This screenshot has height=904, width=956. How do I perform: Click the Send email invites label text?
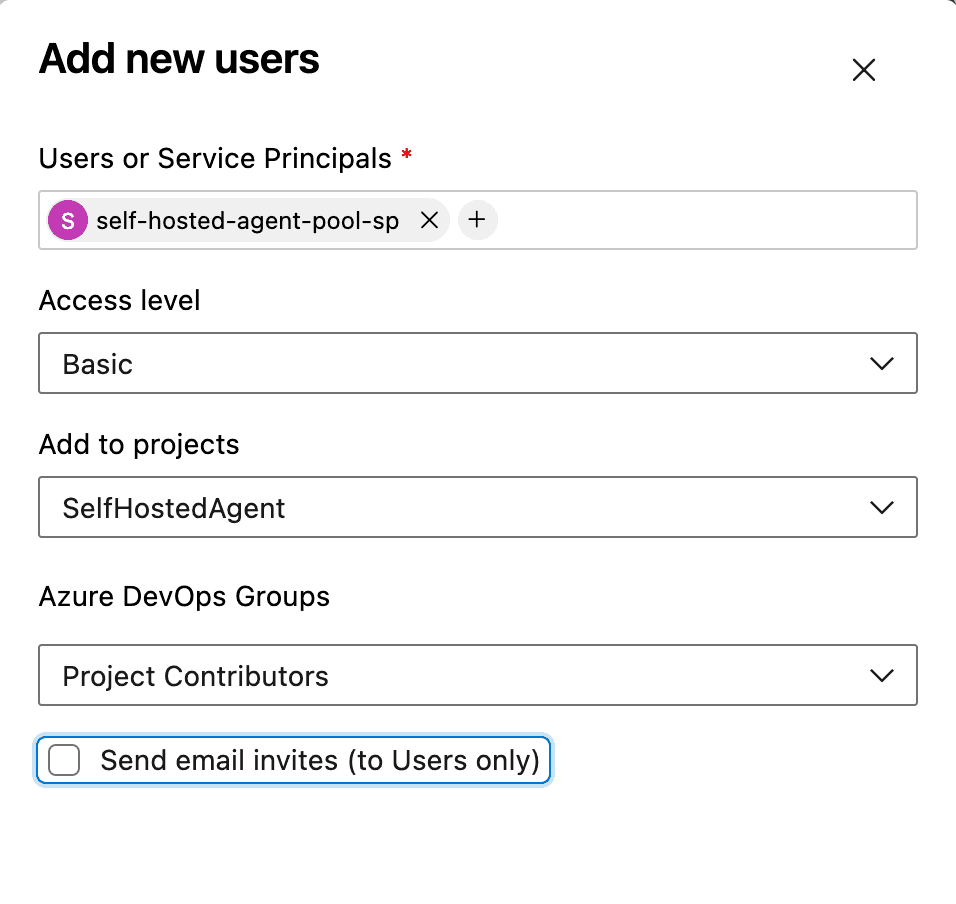(320, 761)
